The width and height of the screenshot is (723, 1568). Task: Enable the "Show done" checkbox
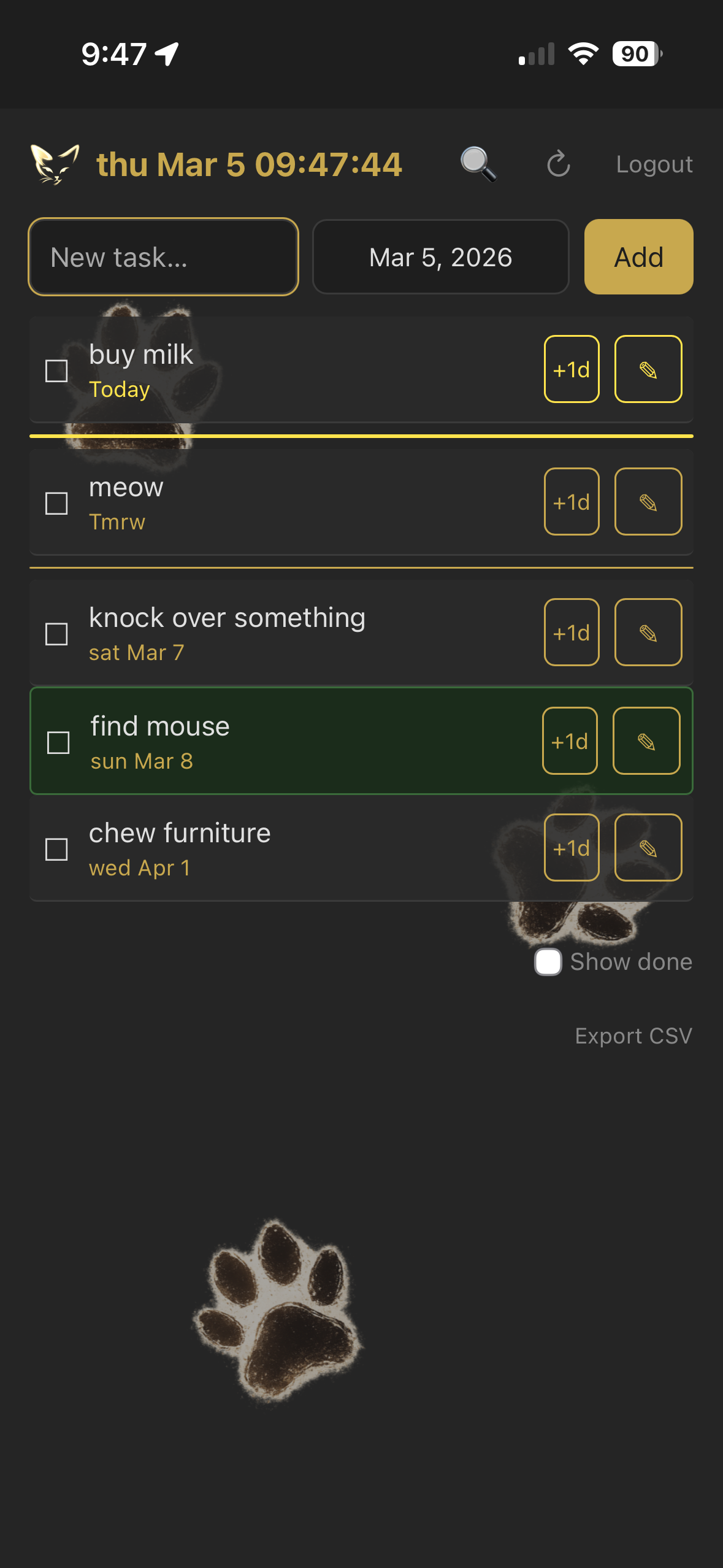[548, 961]
